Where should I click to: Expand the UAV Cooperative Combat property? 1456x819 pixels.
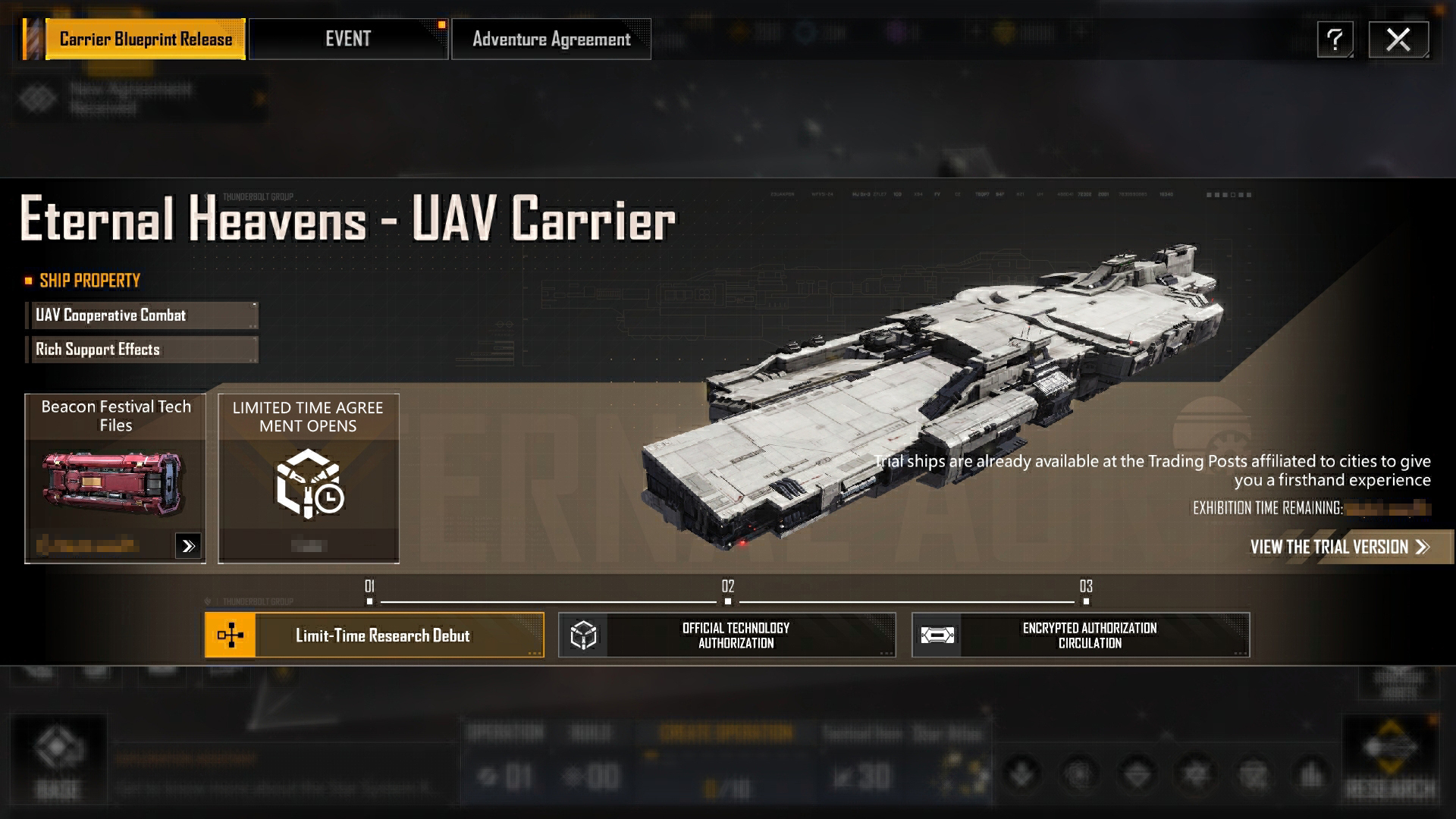click(x=143, y=315)
